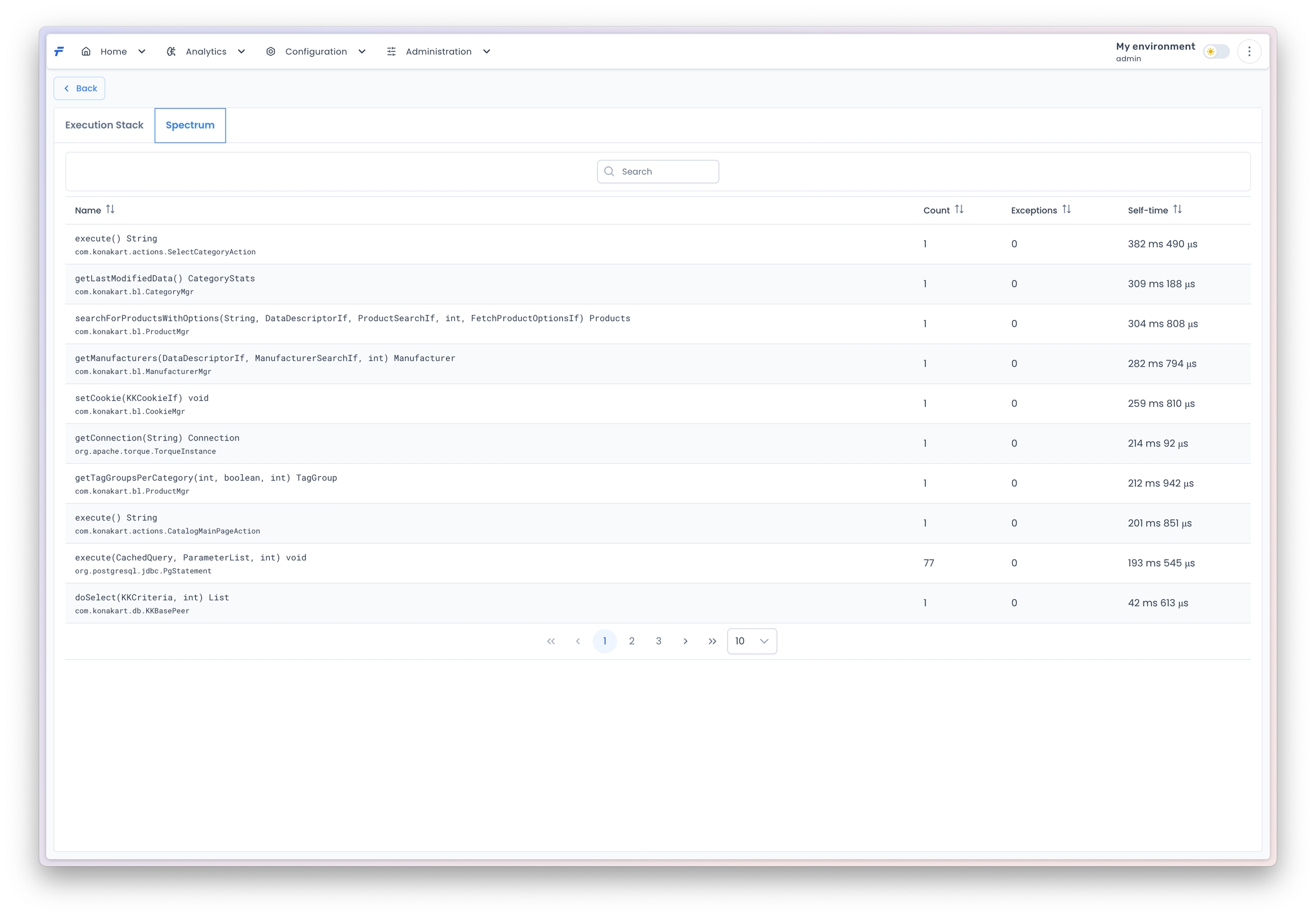1316x918 pixels.
Task: Expand the Home menu chevron
Action: 142,51
